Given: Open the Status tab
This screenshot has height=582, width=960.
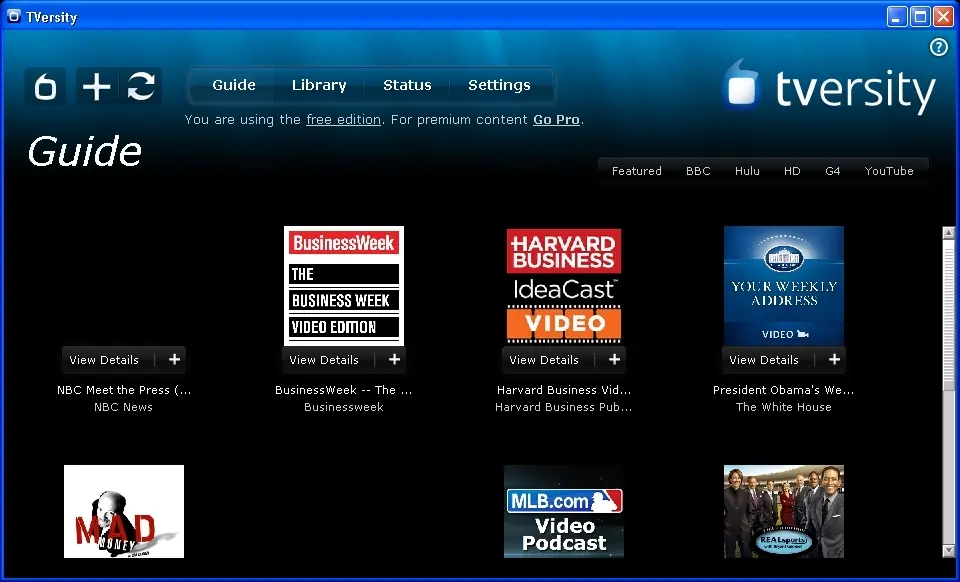Looking at the screenshot, I should coord(407,85).
